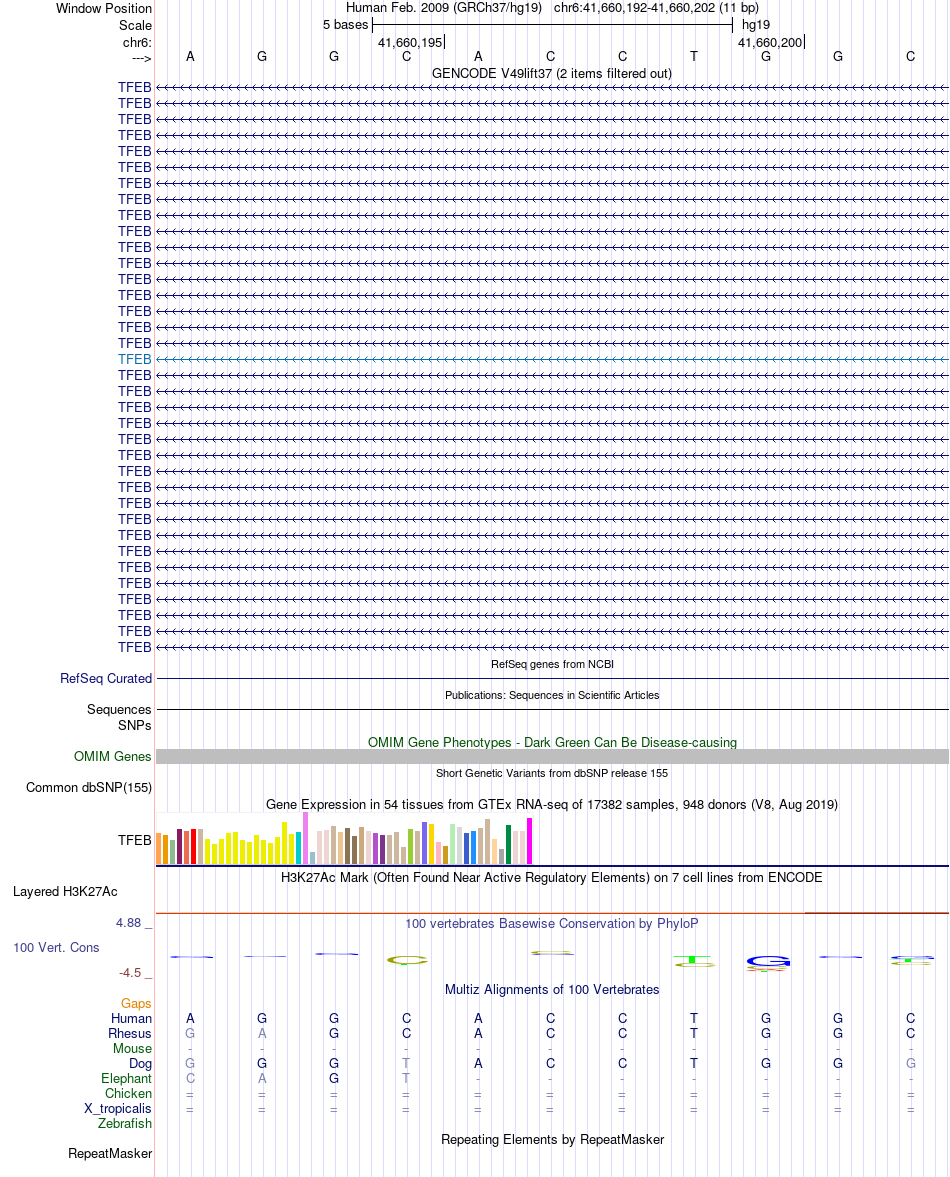The width and height of the screenshot is (950, 1177).
Task: Click the OMIM Genes track label
Action: [x=113, y=757]
